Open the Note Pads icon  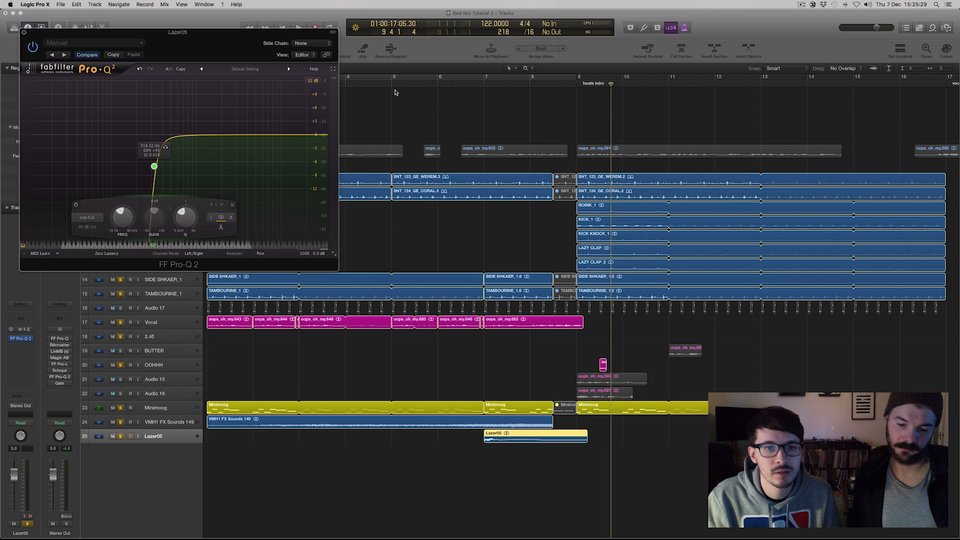tap(919, 28)
